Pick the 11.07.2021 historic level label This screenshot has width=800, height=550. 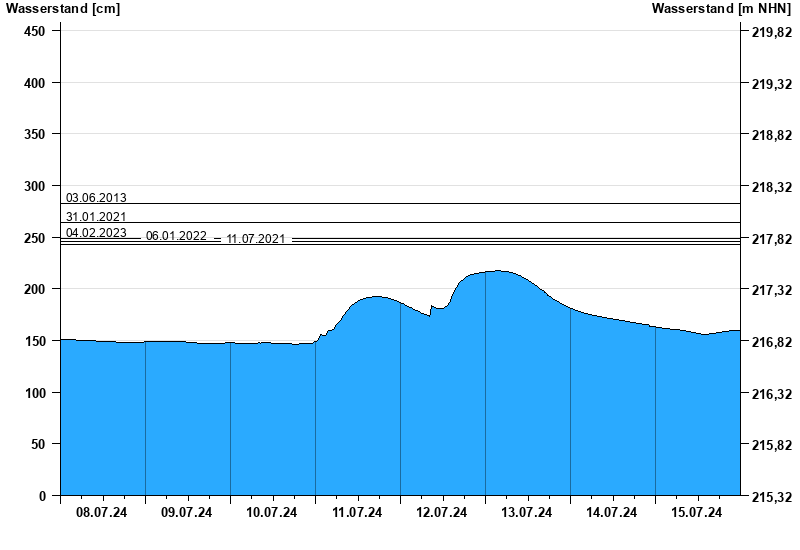pos(256,239)
